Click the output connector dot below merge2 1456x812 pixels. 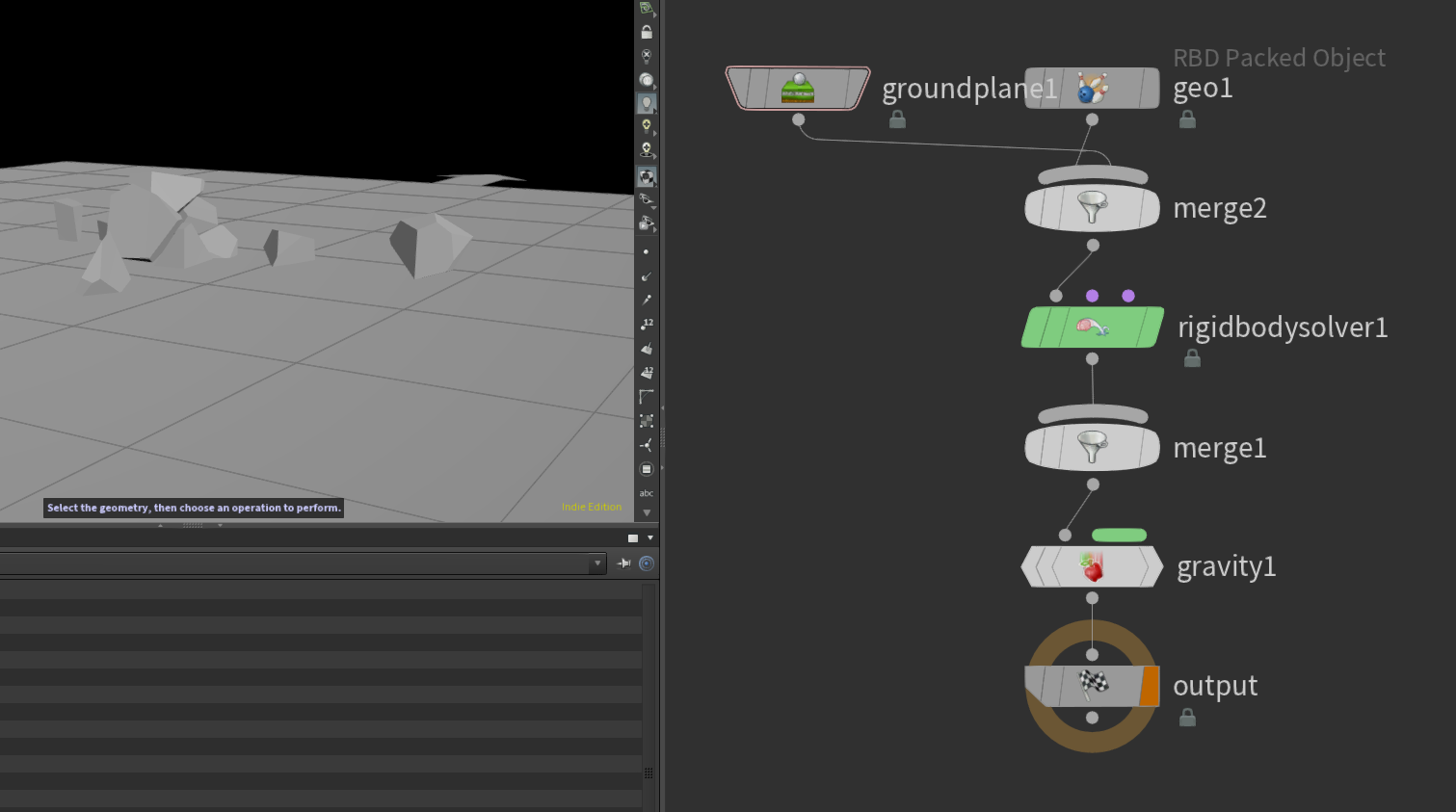click(1092, 245)
